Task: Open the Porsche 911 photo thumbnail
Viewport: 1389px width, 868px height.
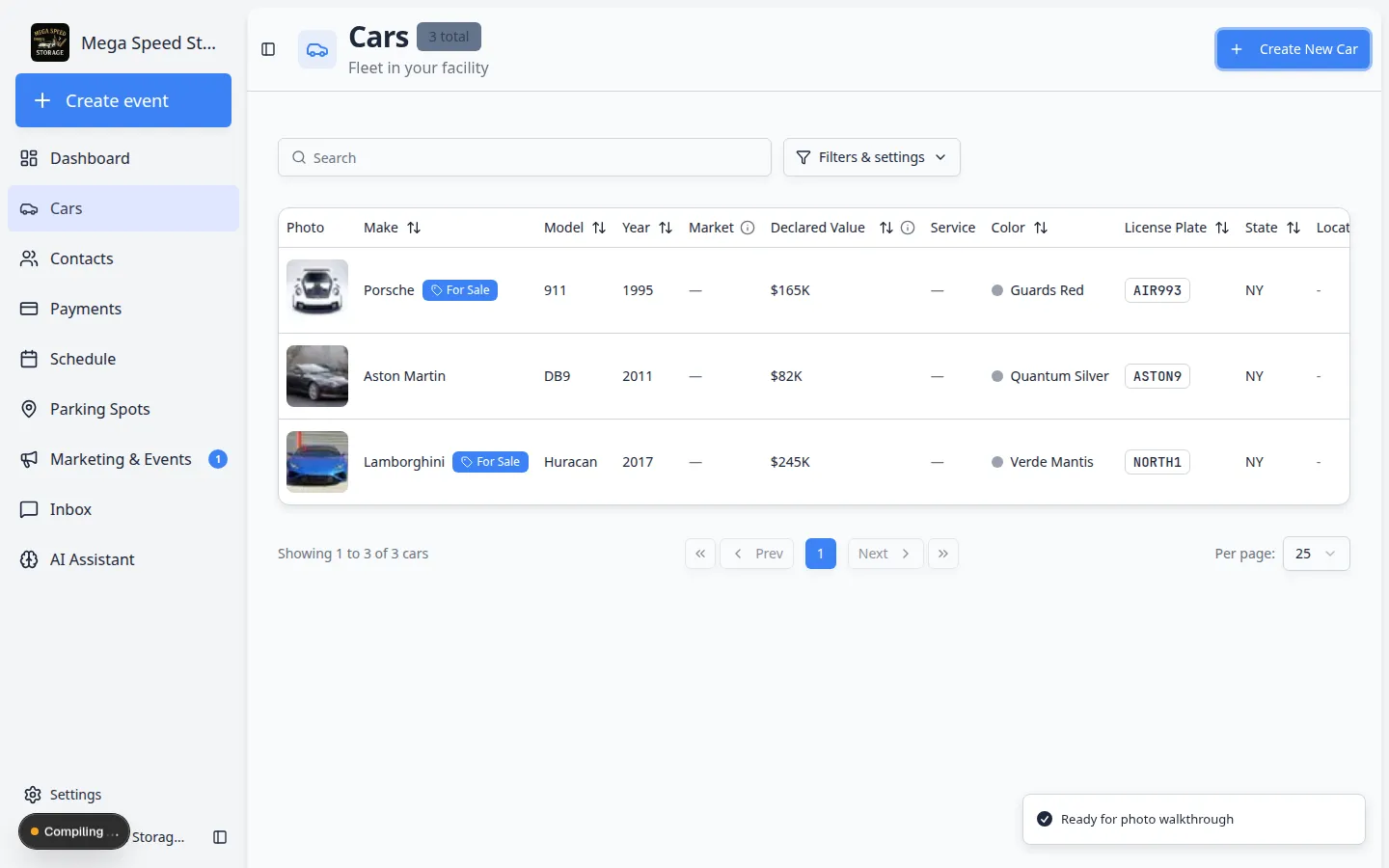Action: click(x=317, y=290)
